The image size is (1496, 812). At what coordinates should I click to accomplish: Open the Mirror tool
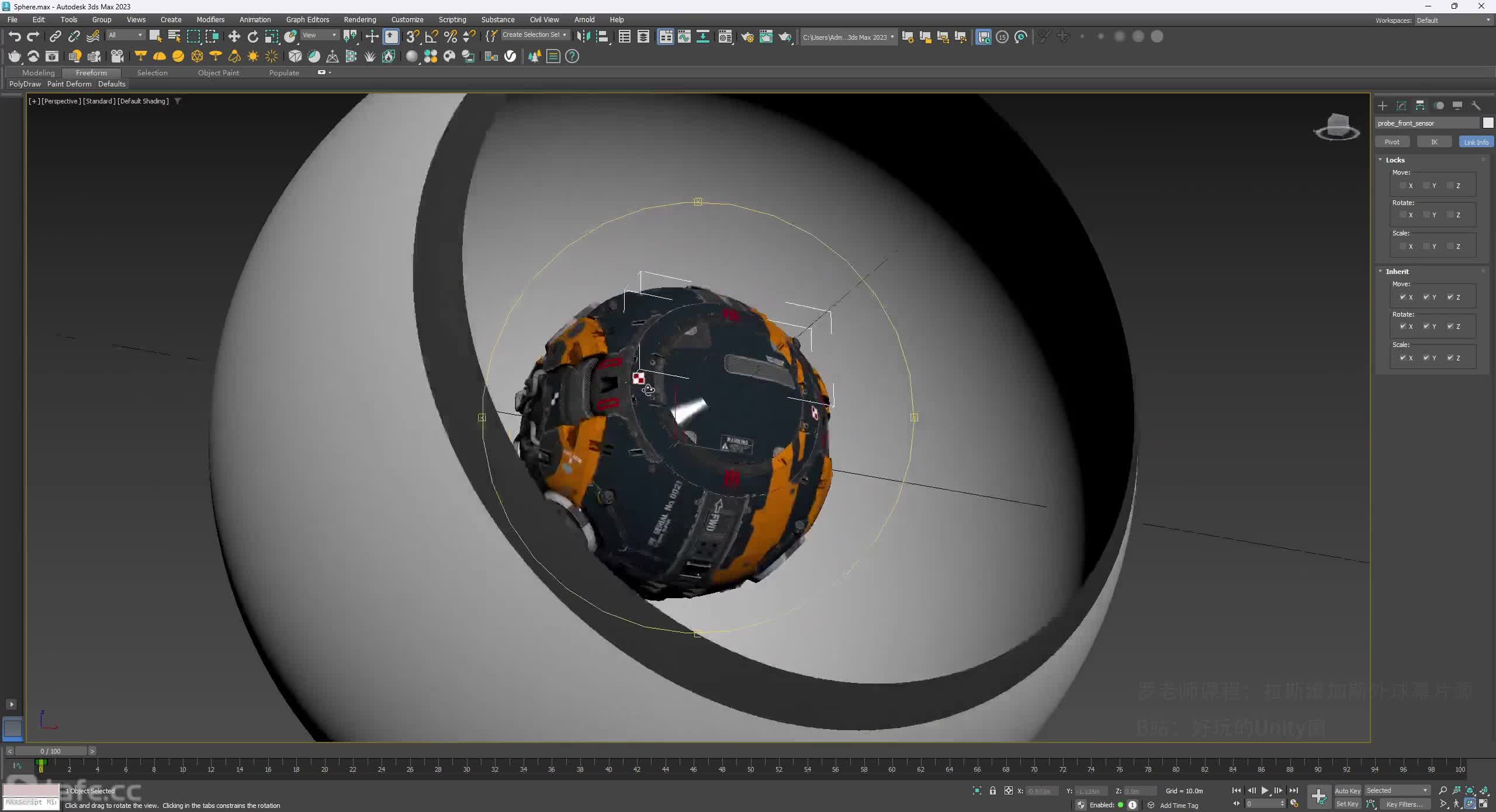[x=583, y=37]
